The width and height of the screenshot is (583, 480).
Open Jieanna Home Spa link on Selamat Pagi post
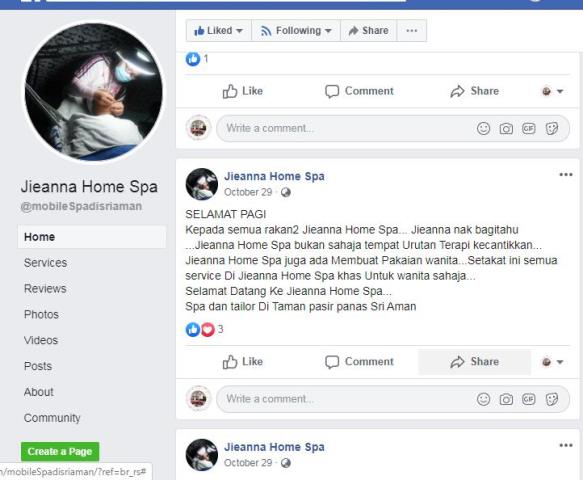click(x=274, y=176)
